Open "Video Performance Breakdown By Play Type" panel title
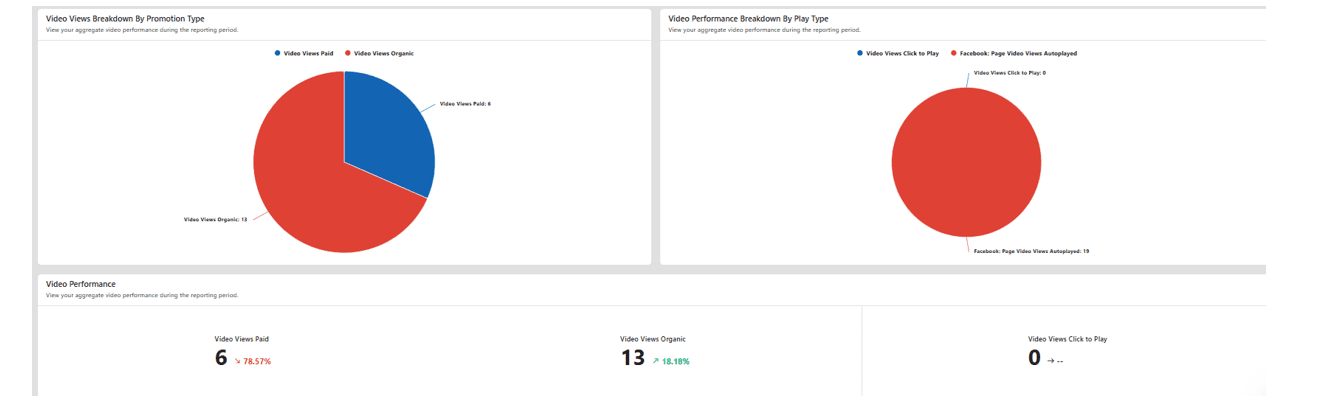The width and height of the screenshot is (1326, 410). pyautogui.click(x=748, y=19)
